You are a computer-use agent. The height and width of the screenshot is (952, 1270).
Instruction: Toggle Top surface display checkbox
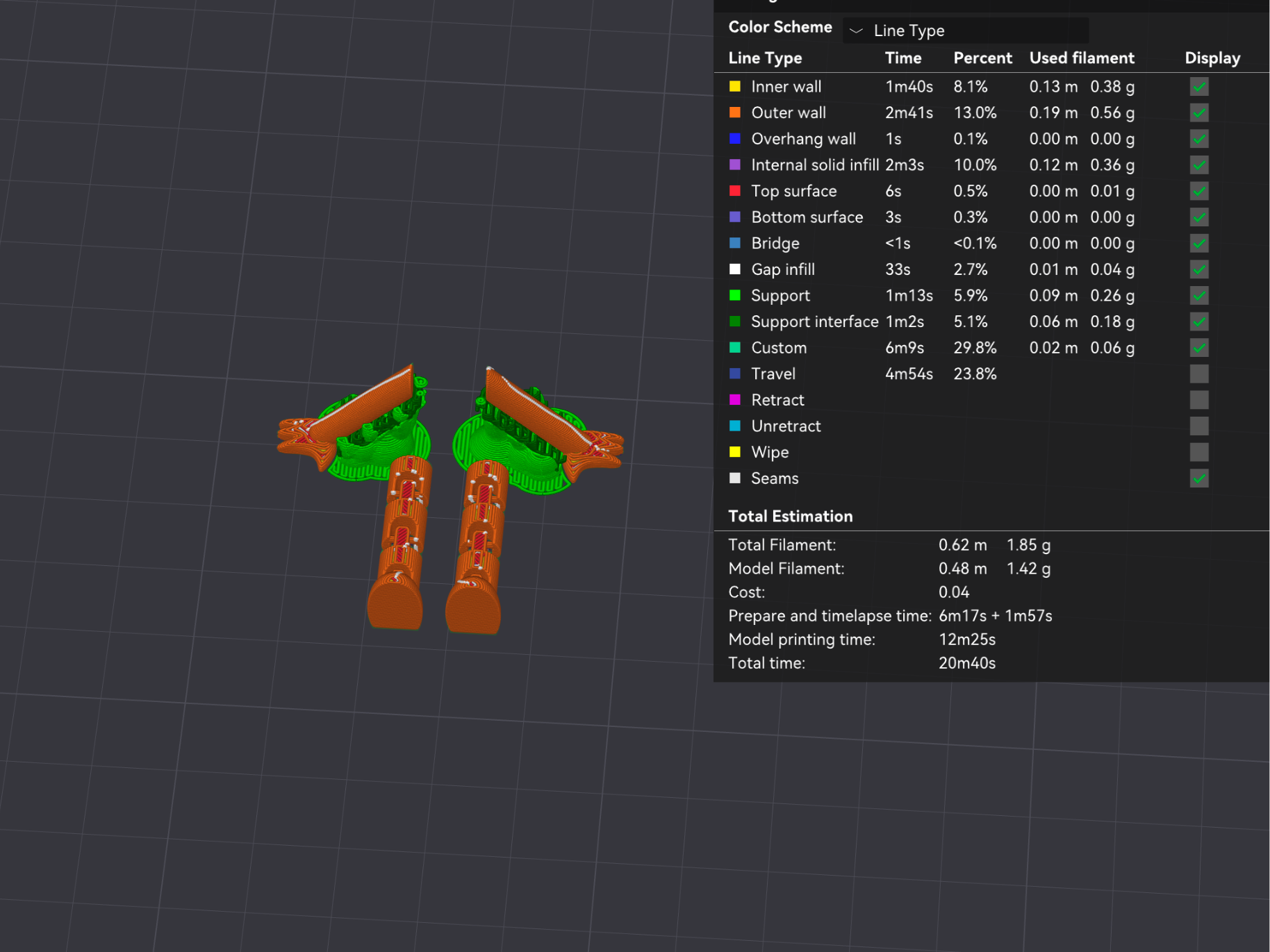pos(1199,191)
